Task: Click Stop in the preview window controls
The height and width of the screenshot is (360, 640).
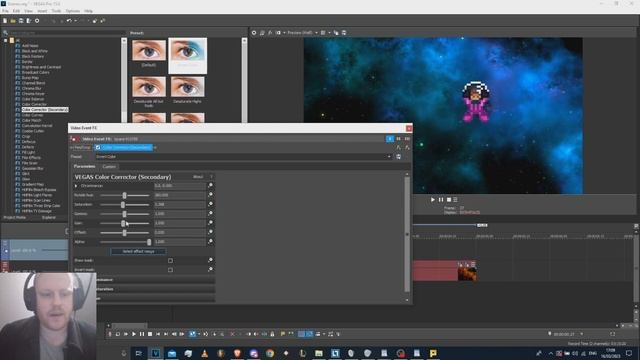Action: coord(449,200)
